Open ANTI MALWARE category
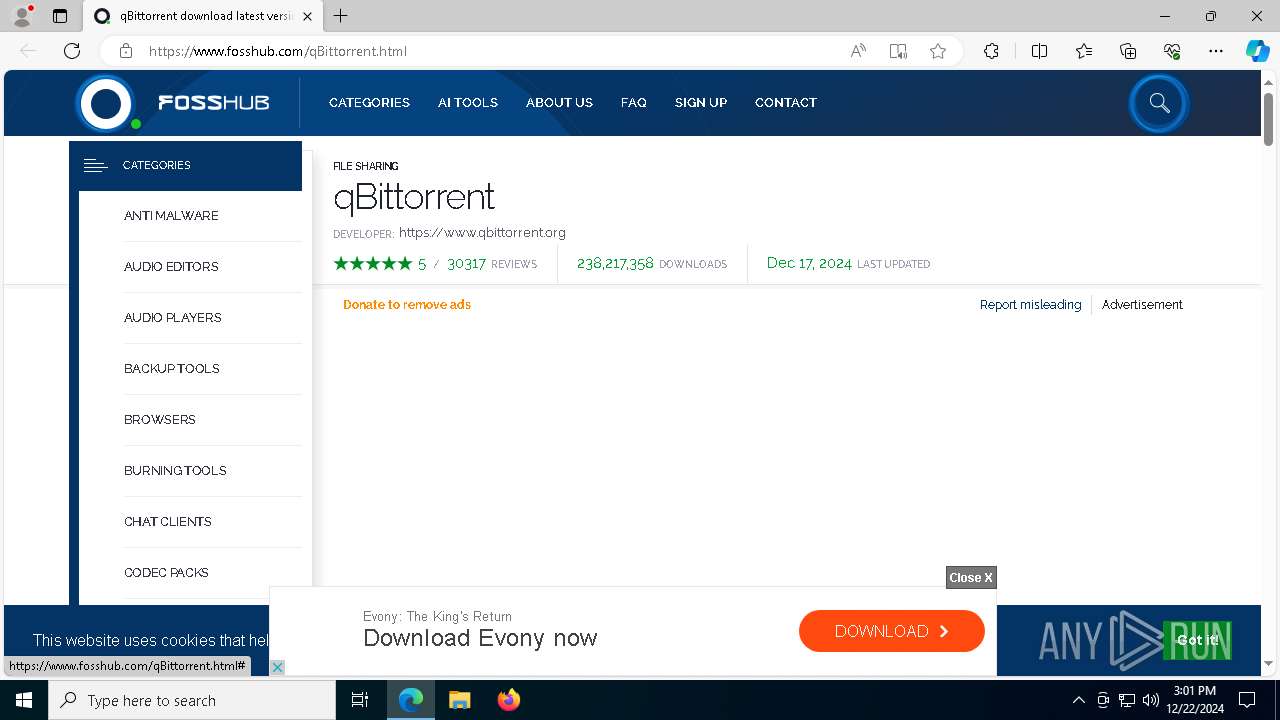The height and width of the screenshot is (720, 1280). point(171,216)
